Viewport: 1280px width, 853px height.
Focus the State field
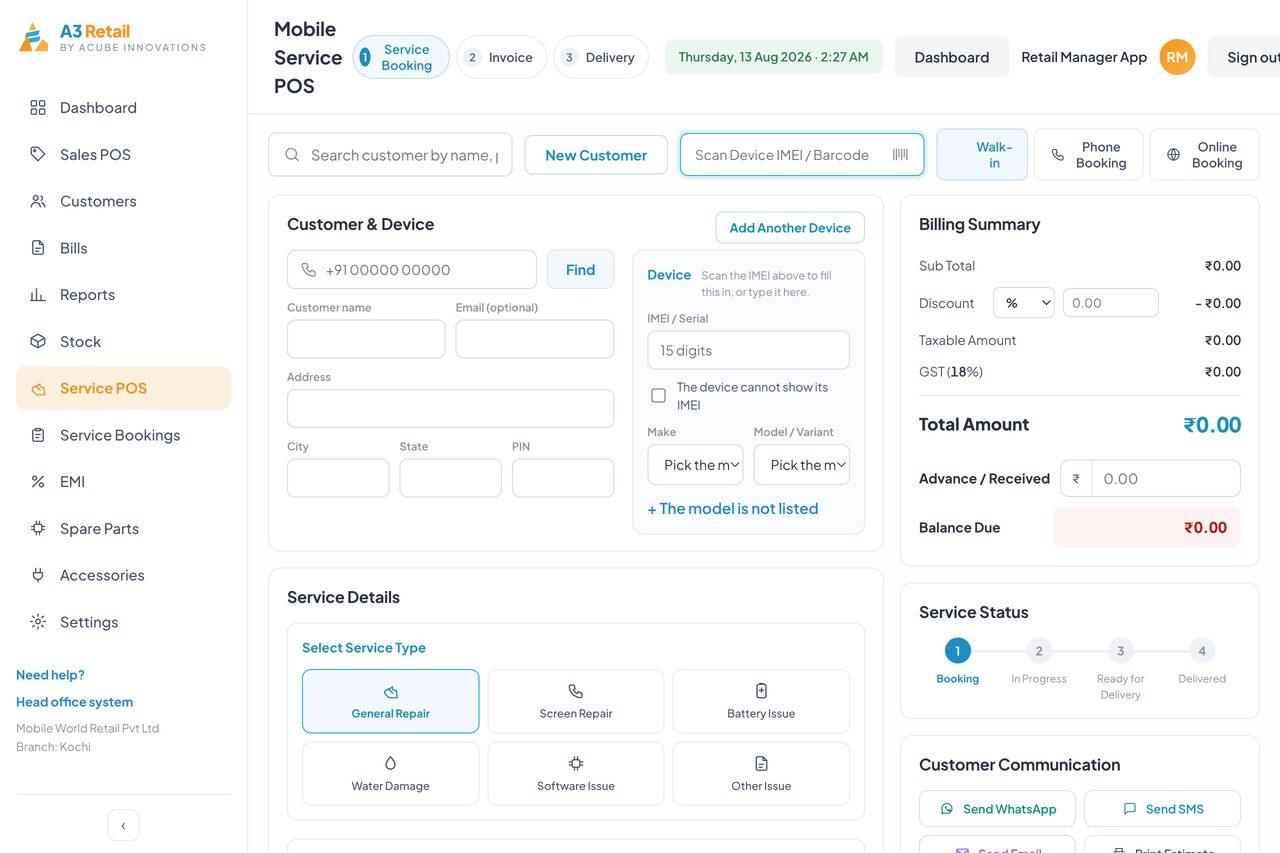(x=451, y=478)
